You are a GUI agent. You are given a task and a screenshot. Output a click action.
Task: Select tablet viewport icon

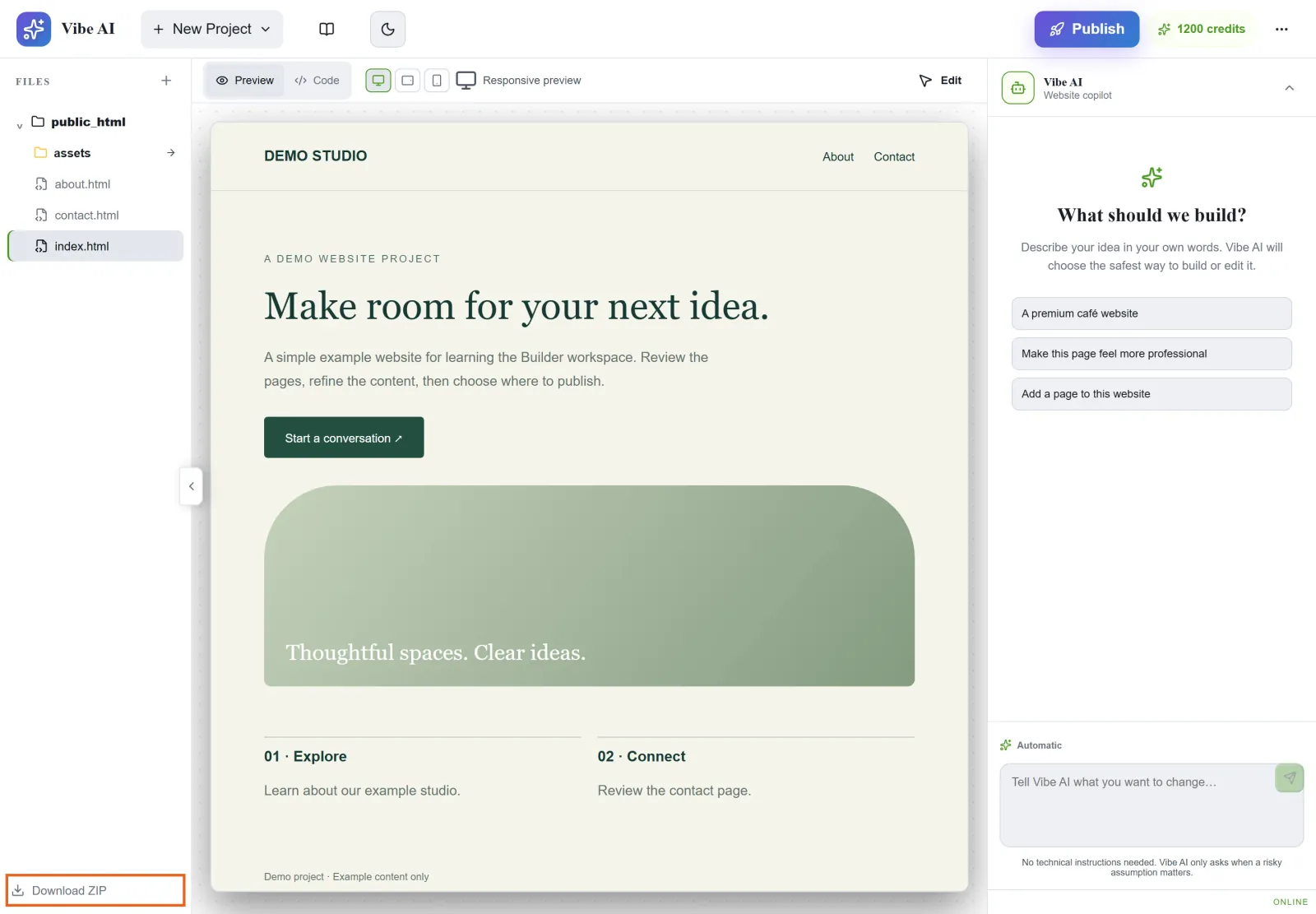(x=407, y=81)
